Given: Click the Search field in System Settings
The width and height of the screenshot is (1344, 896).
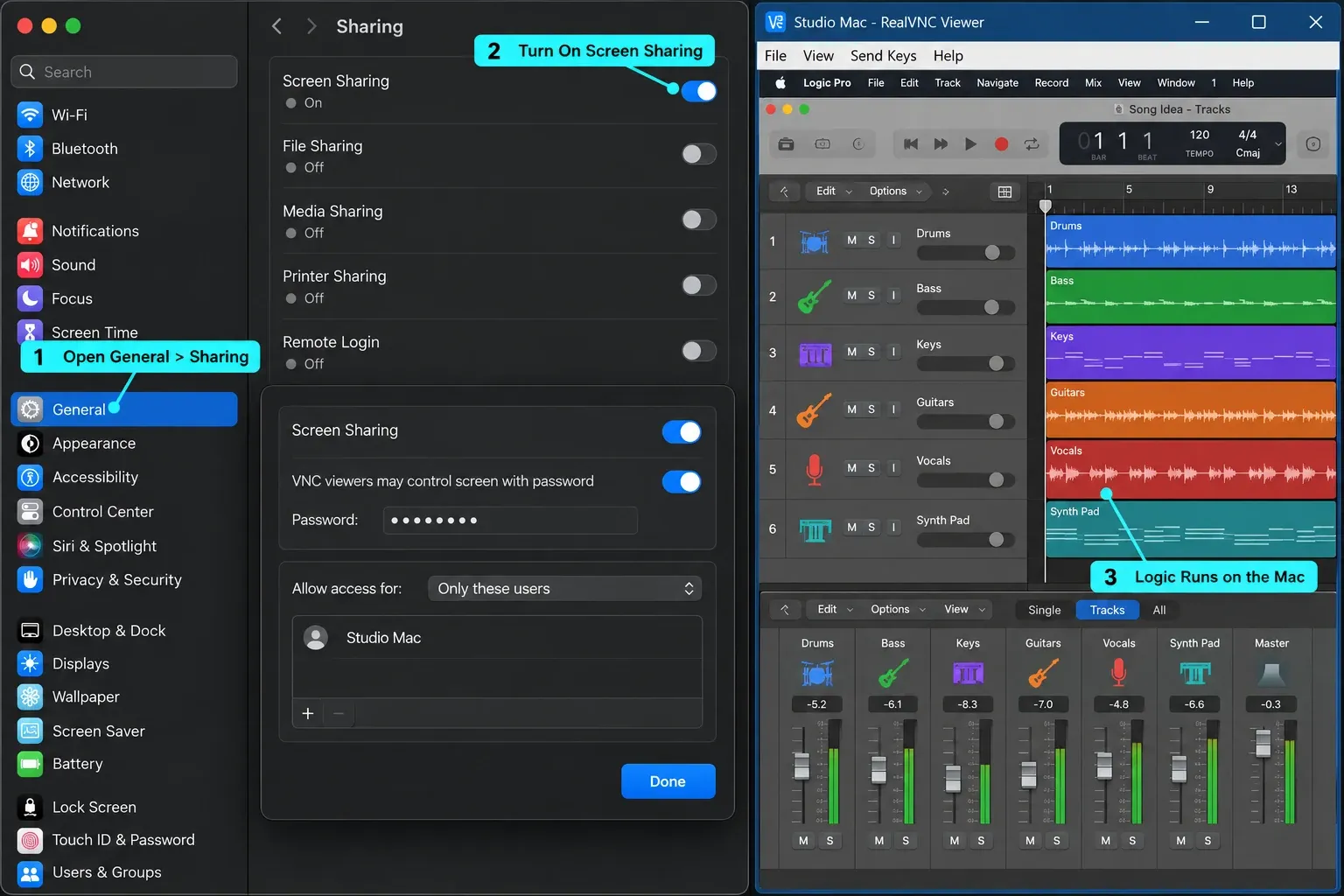Looking at the screenshot, I should [124, 72].
